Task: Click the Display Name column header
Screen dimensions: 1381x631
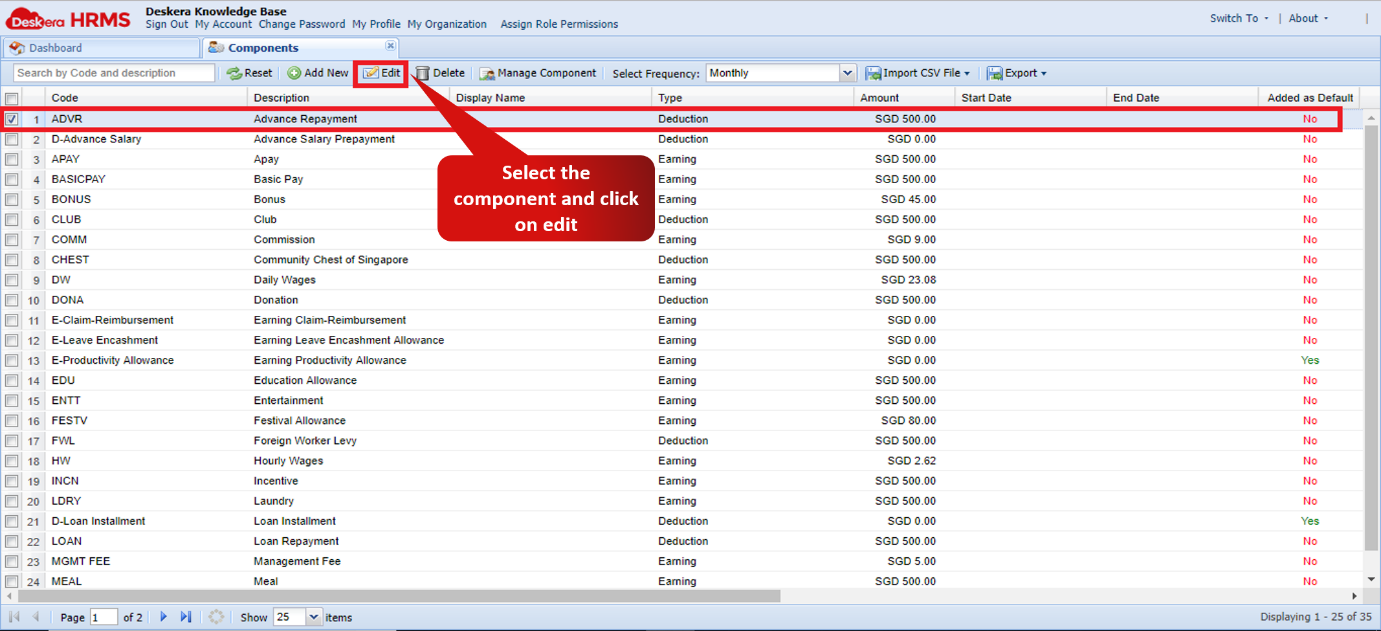Action: 551,98
